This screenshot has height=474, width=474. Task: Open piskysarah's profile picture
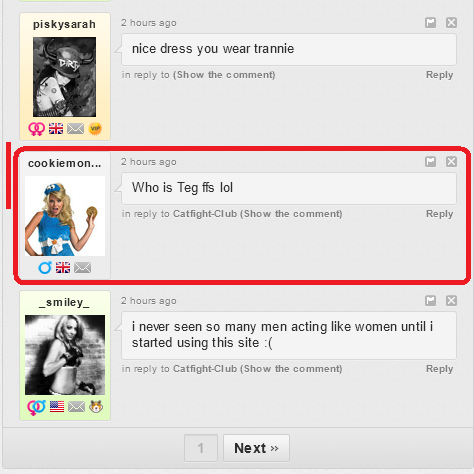pyautogui.click(x=64, y=77)
